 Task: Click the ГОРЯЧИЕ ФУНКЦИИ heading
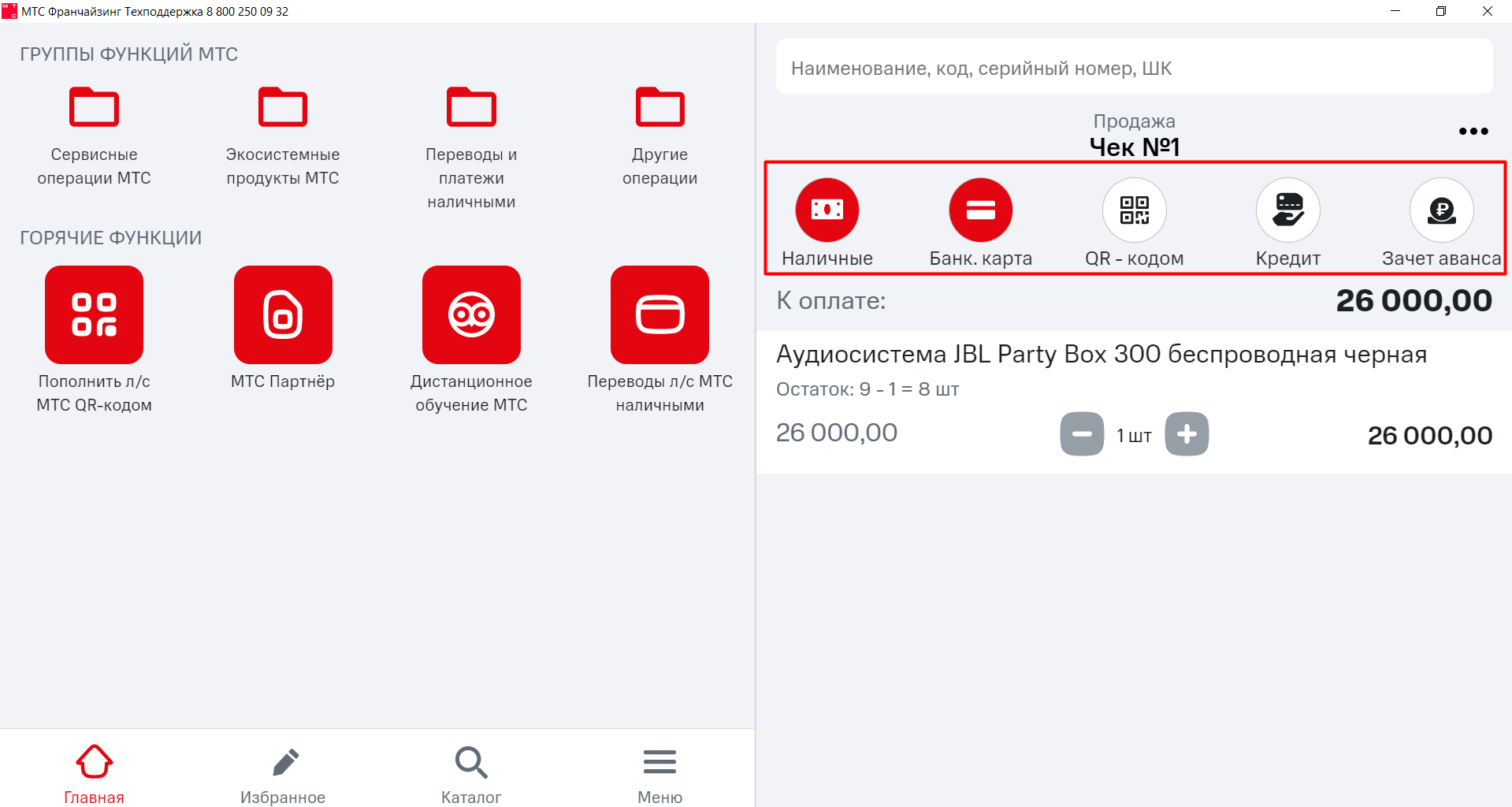click(x=111, y=238)
